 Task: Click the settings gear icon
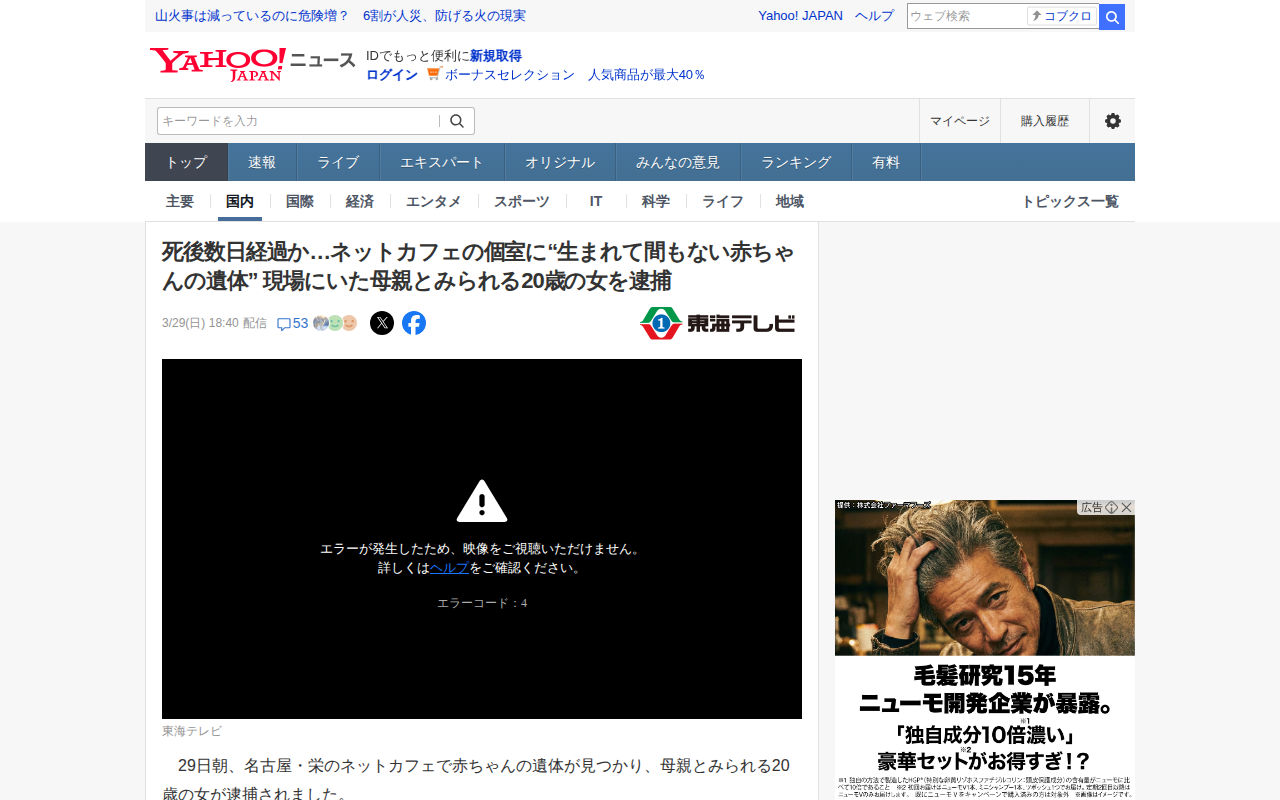click(x=1112, y=121)
